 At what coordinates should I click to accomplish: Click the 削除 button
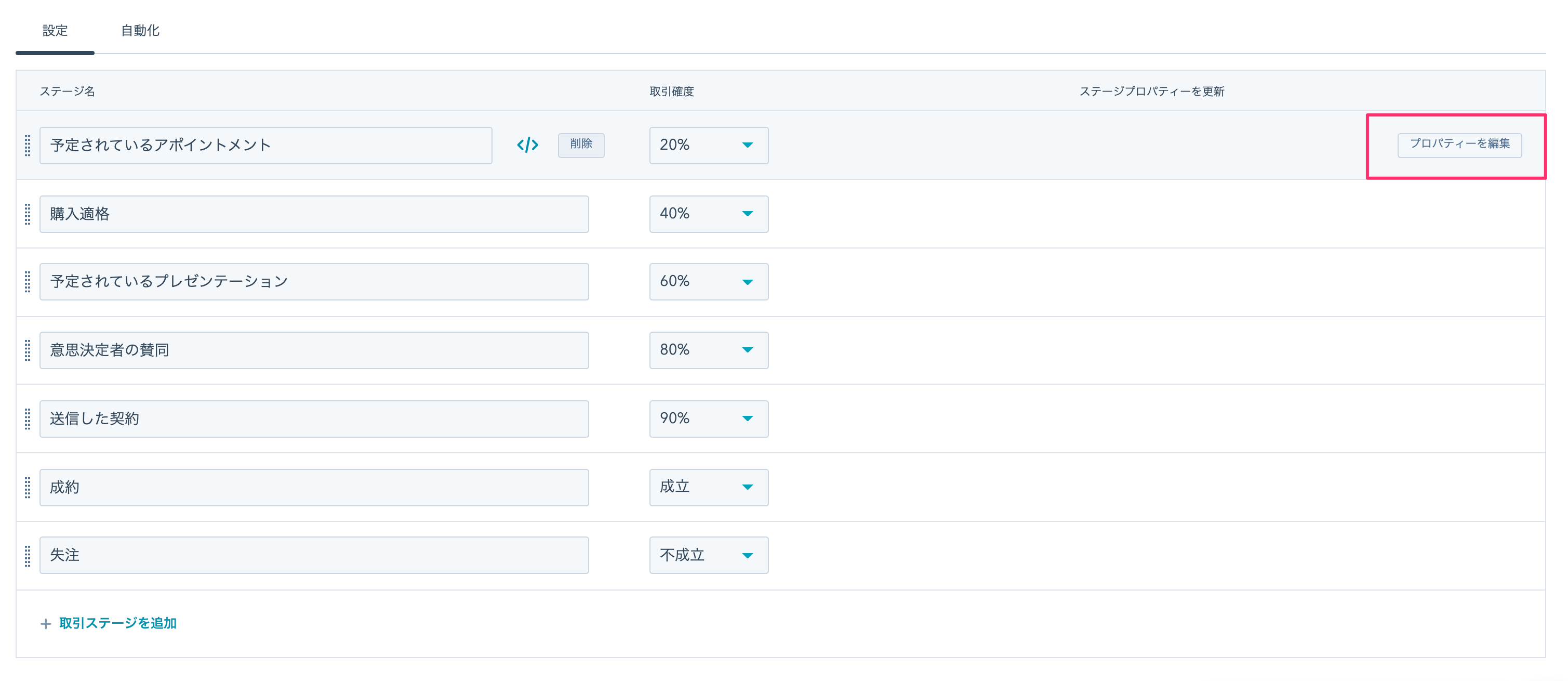(x=581, y=145)
